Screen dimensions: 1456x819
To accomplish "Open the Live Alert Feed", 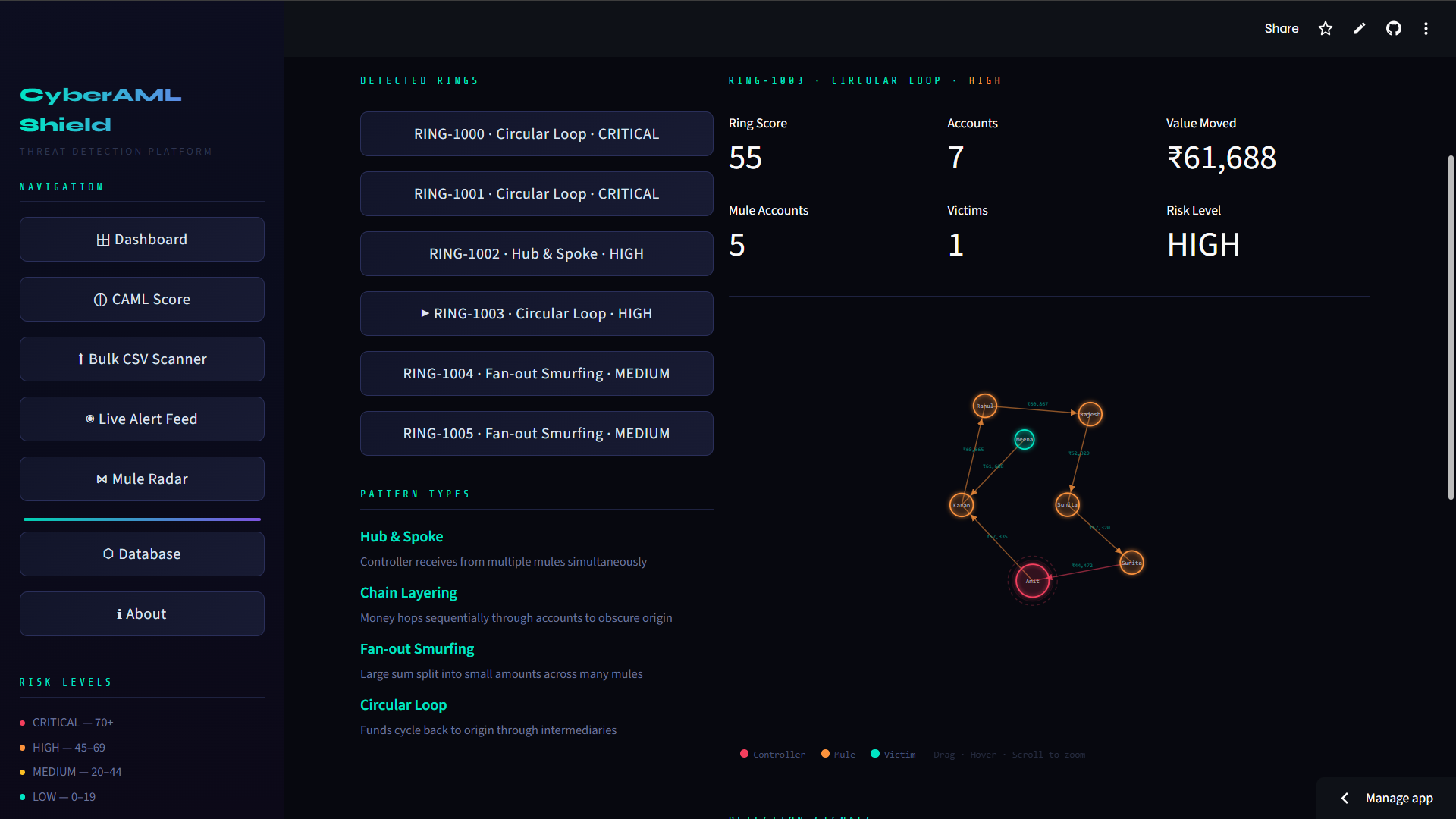I will (x=142, y=419).
